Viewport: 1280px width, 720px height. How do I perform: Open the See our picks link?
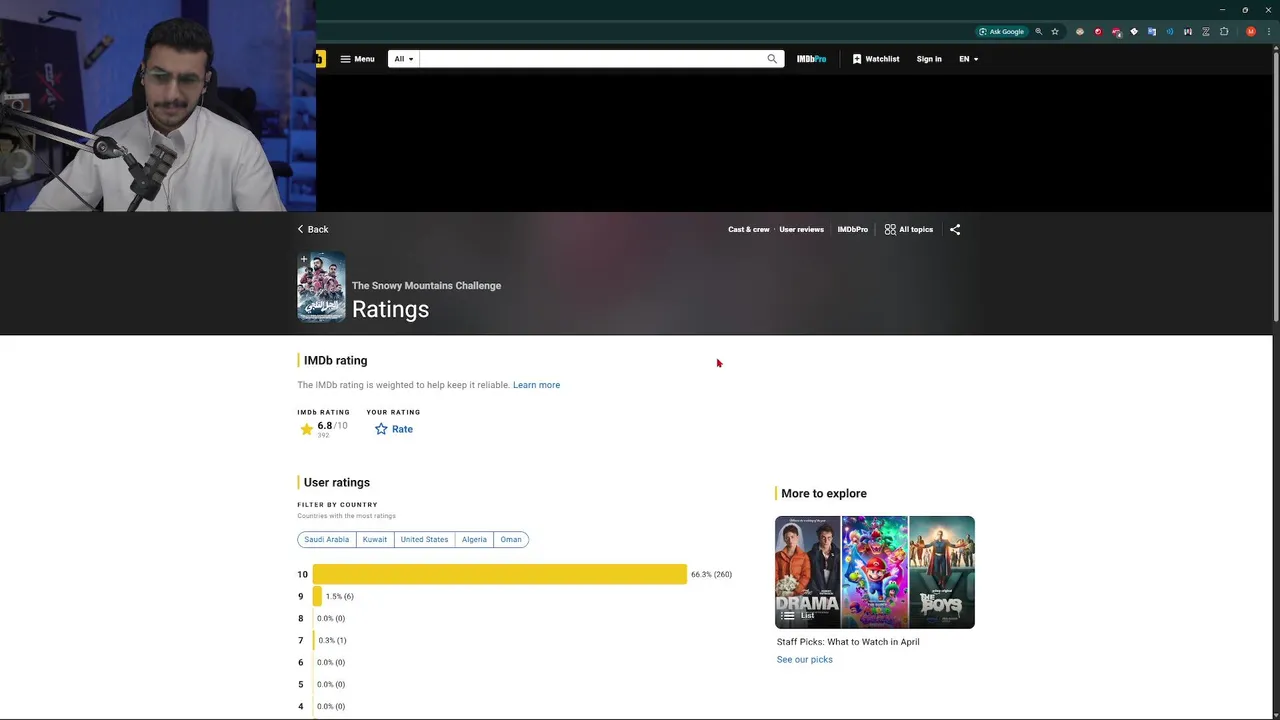tap(804, 660)
